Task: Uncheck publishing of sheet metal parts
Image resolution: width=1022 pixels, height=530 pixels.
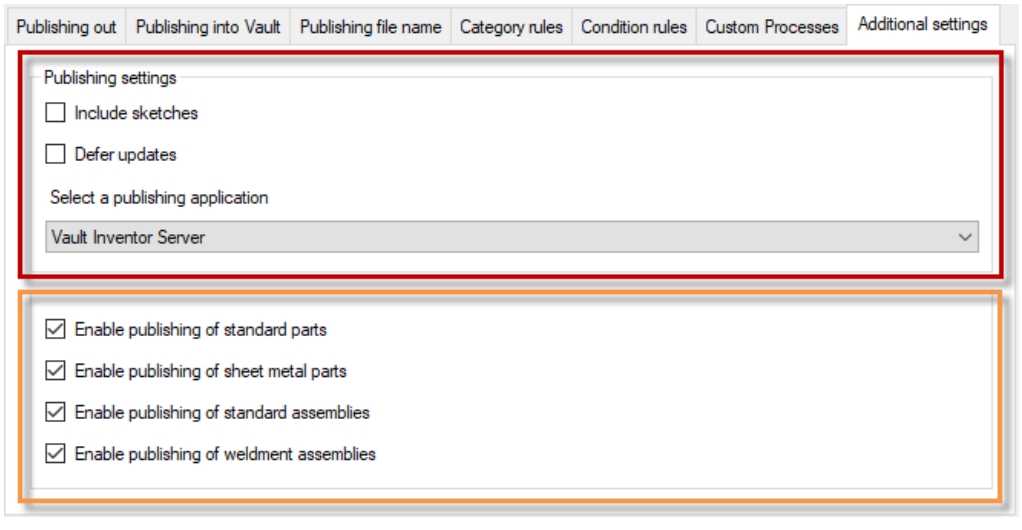Action: point(56,371)
